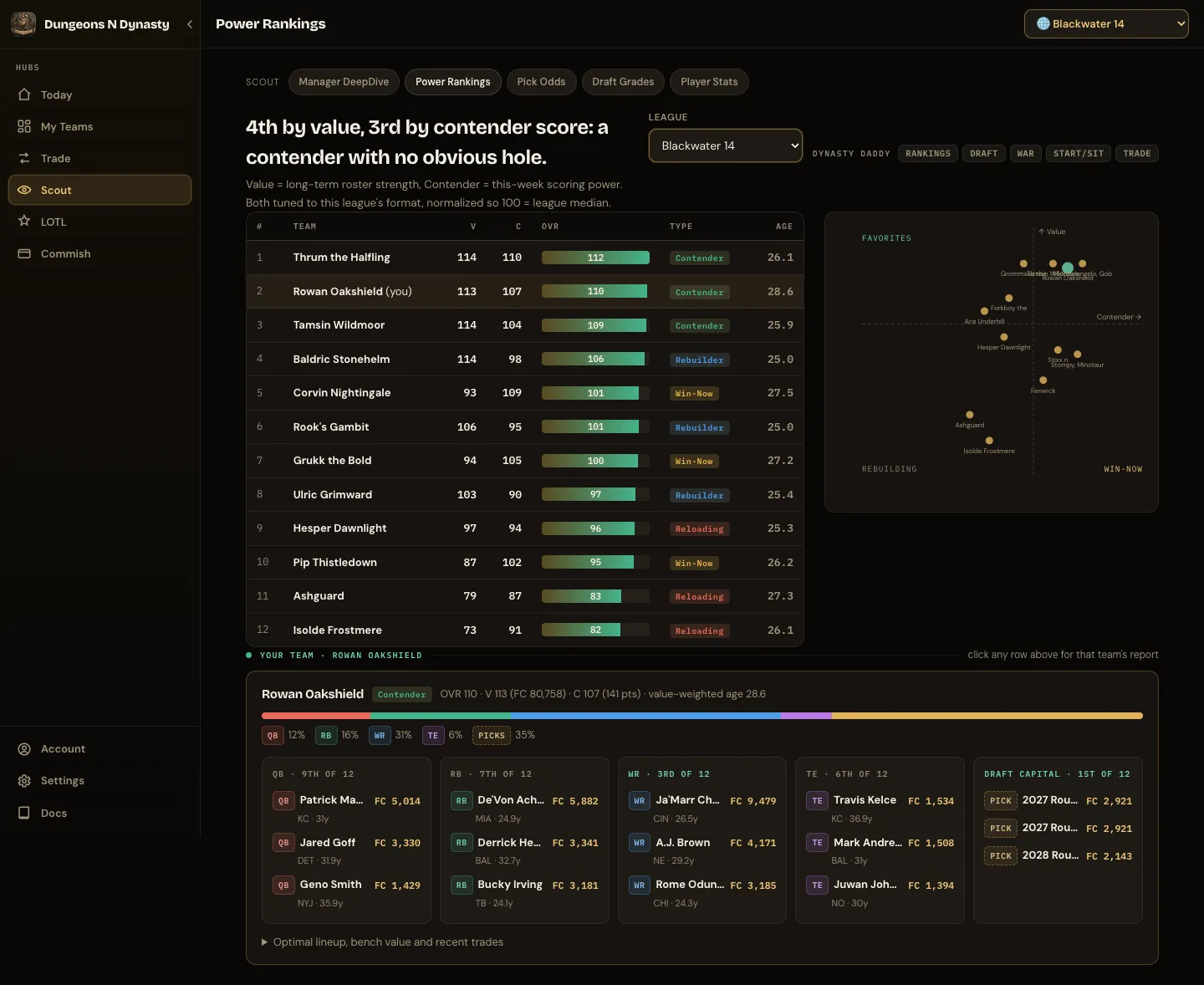Click the Dungeons N Dynasty logo avatar
This screenshot has height=985, width=1204.
[23, 24]
